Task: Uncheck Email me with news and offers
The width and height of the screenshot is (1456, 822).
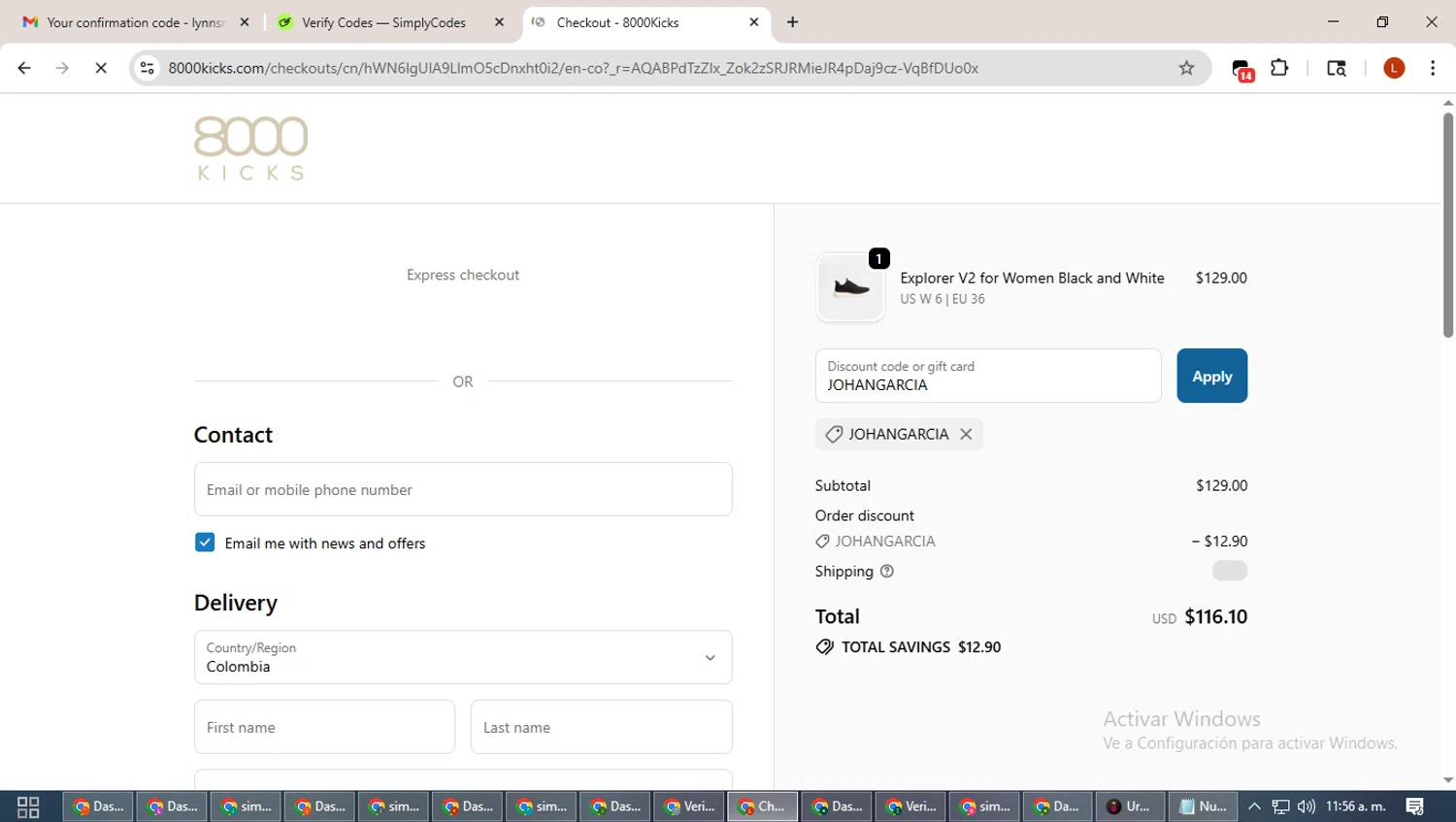Action: coord(205,543)
